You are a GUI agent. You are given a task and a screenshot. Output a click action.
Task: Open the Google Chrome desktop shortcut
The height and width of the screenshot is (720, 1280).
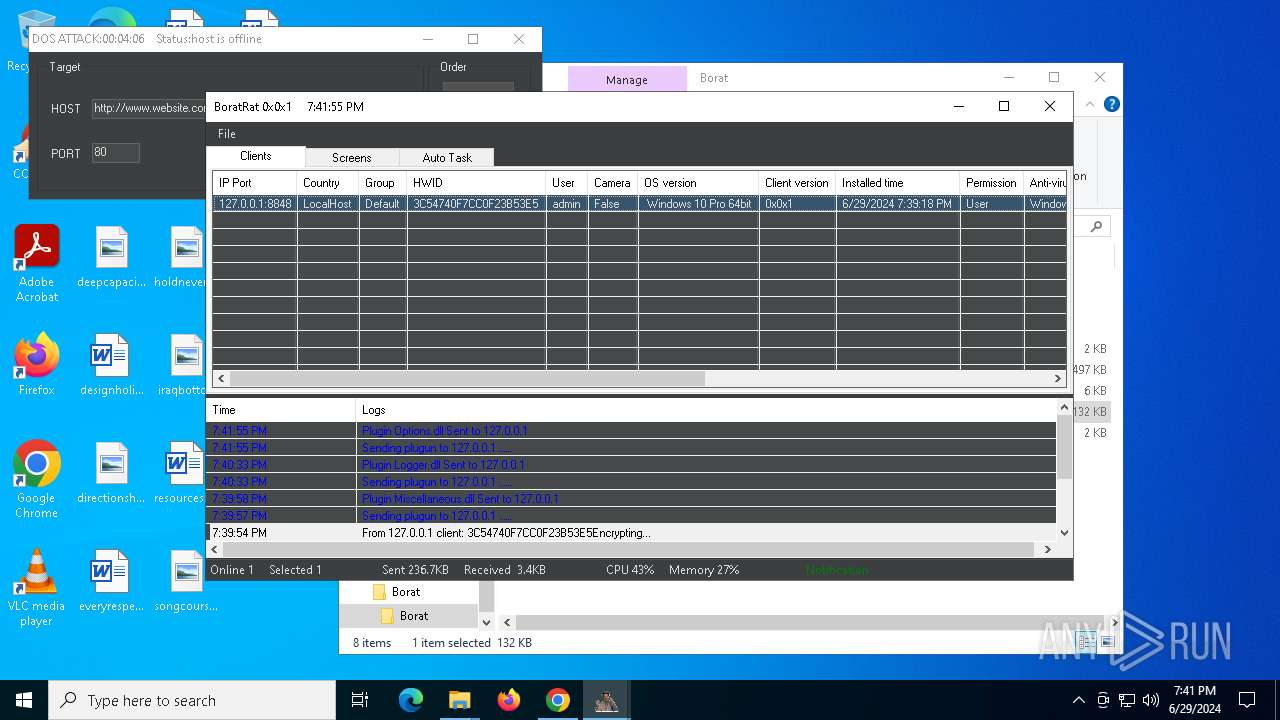[x=37, y=480]
